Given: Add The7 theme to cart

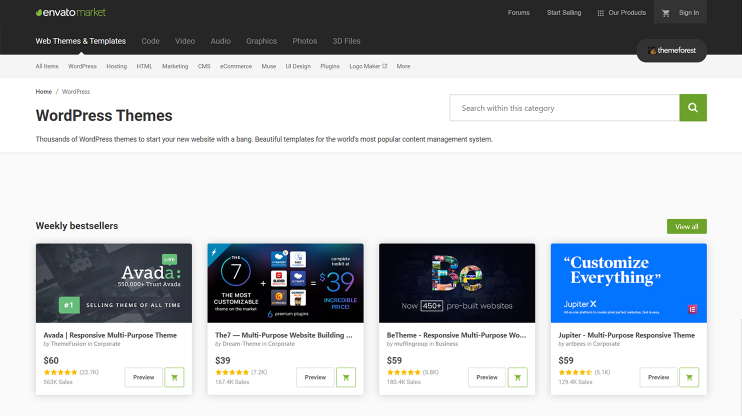Looking at the screenshot, I should [x=346, y=377].
